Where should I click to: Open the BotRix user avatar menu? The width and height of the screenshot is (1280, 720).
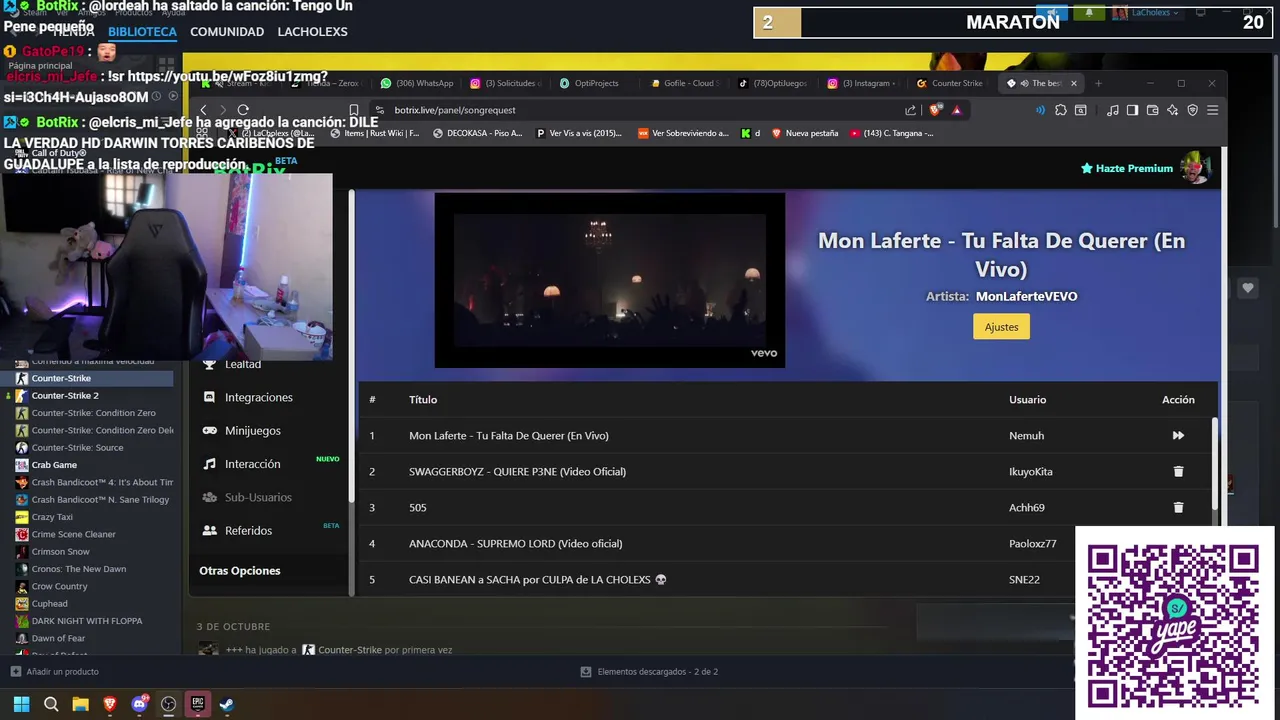pos(1195,168)
